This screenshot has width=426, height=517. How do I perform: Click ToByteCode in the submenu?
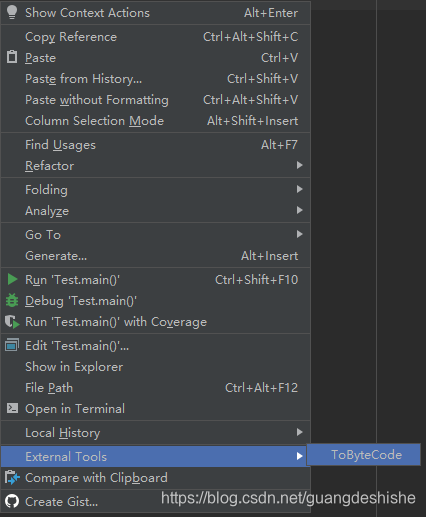(364, 454)
